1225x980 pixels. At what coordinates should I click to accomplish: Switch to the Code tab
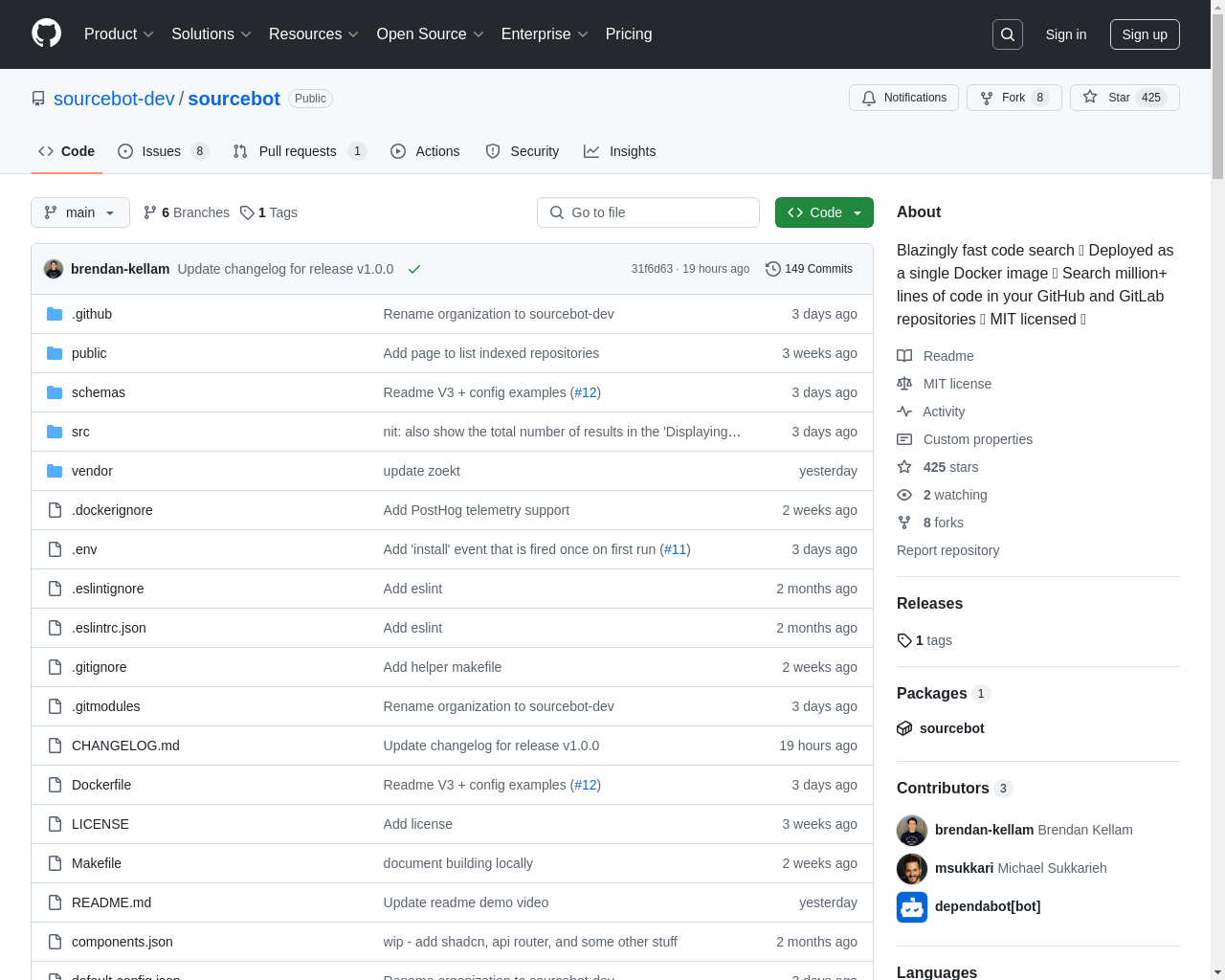coord(67,151)
